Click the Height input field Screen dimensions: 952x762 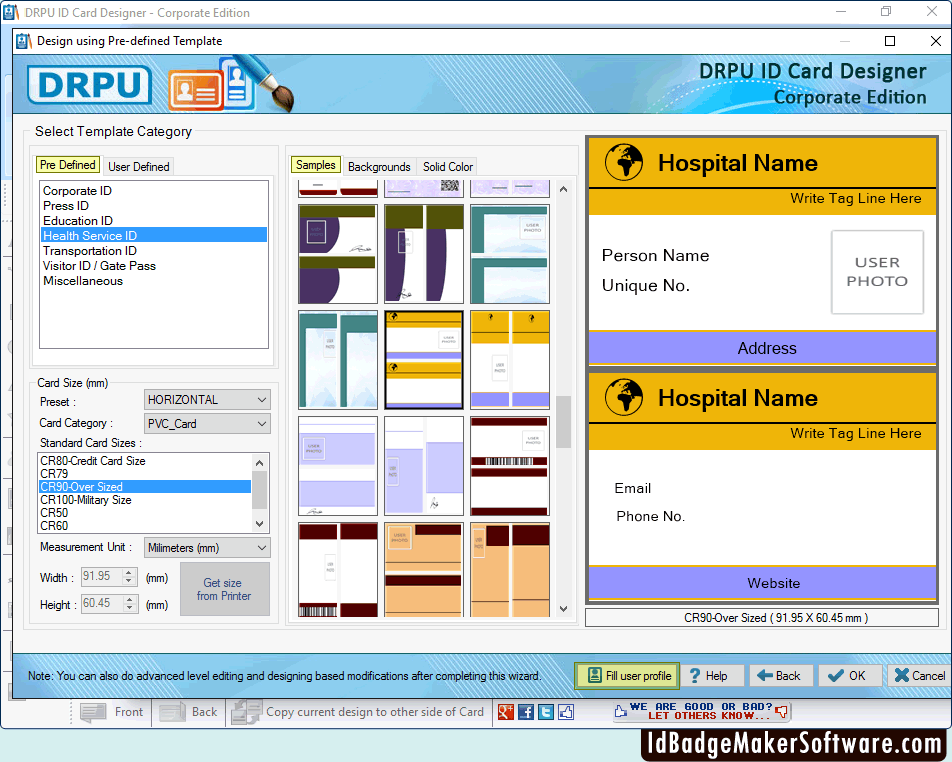click(102, 603)
